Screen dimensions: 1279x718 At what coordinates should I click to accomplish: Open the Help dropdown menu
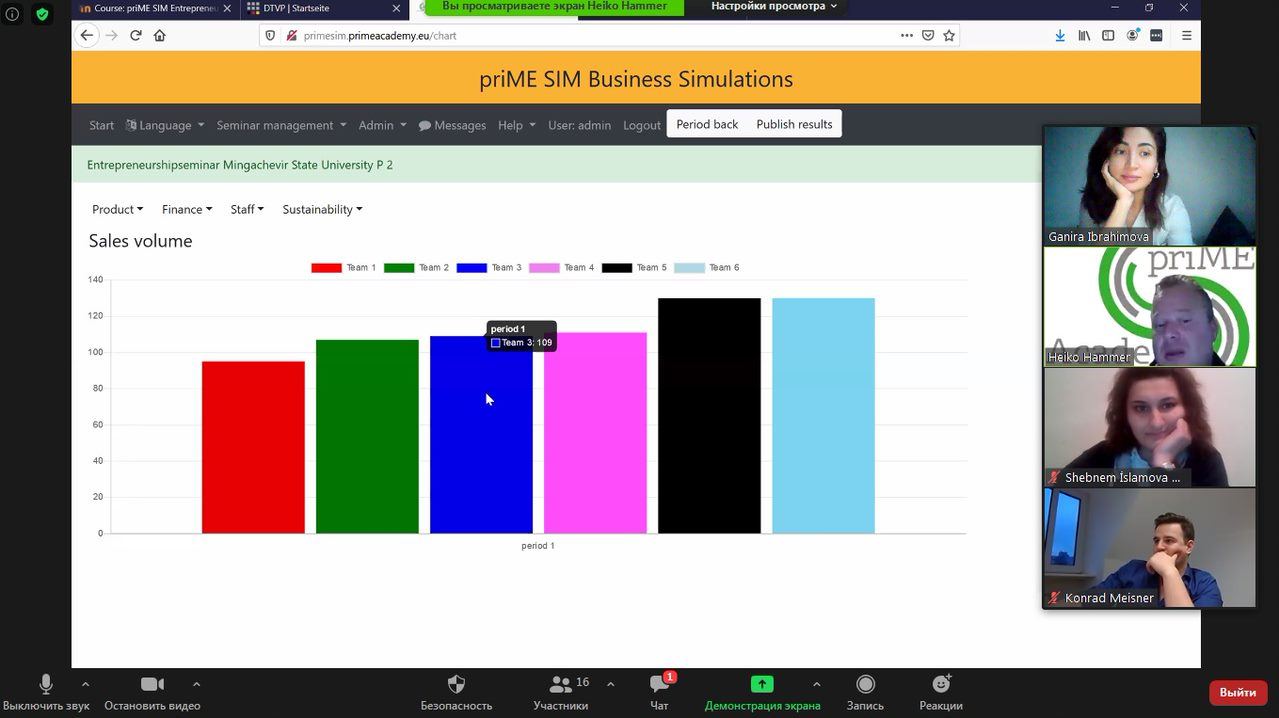[x=517, y=125]
